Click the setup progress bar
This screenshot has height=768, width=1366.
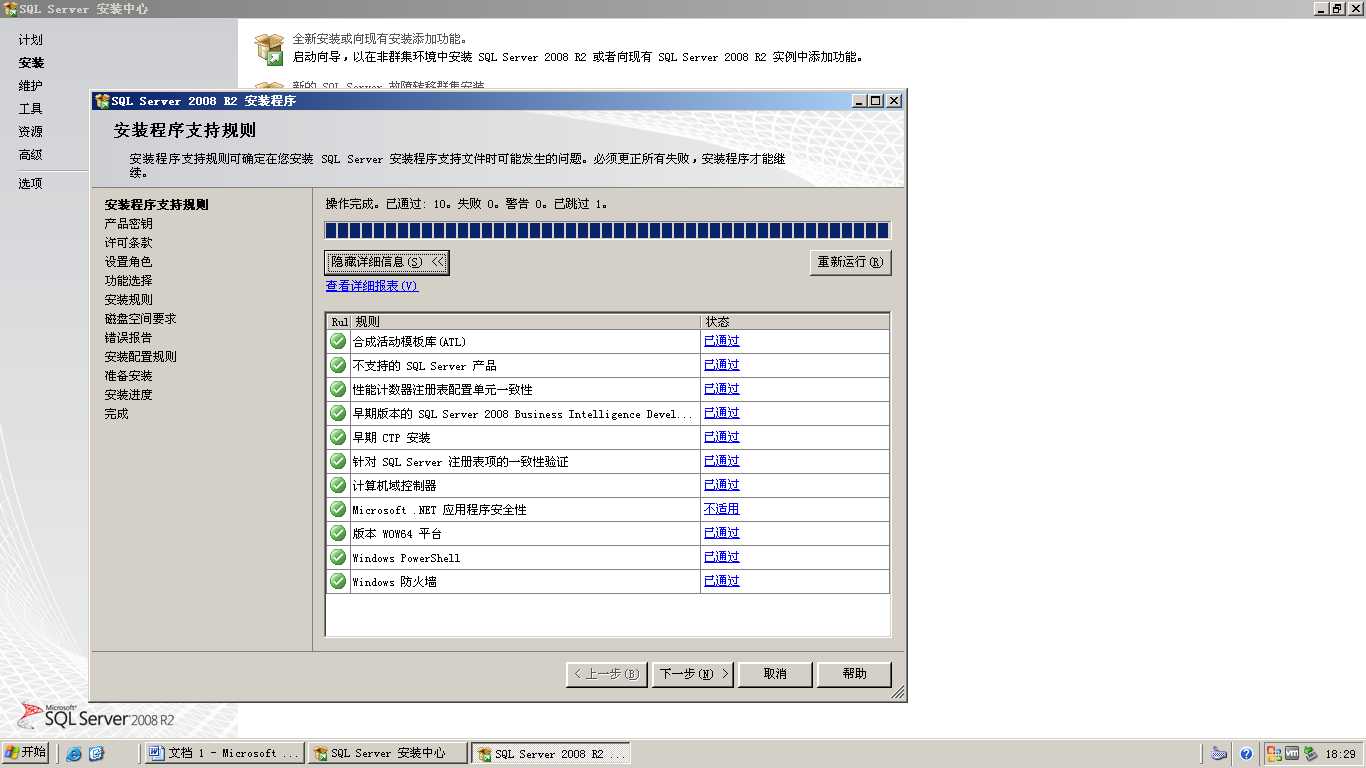[607, 230]
